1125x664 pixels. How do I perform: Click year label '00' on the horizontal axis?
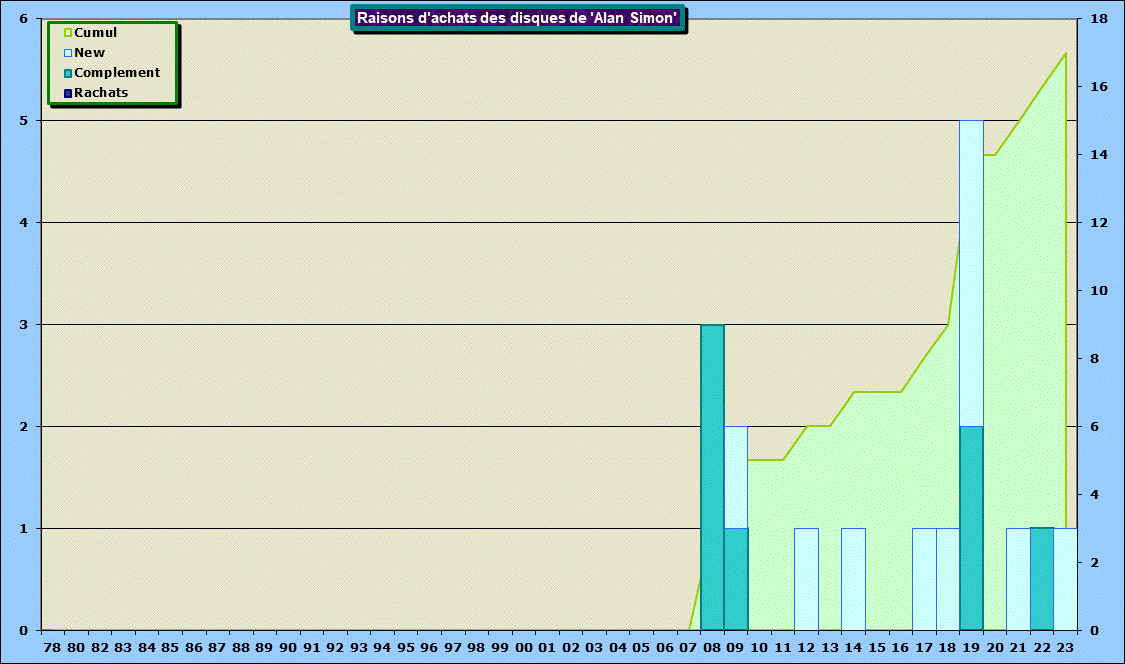point(524,647)
